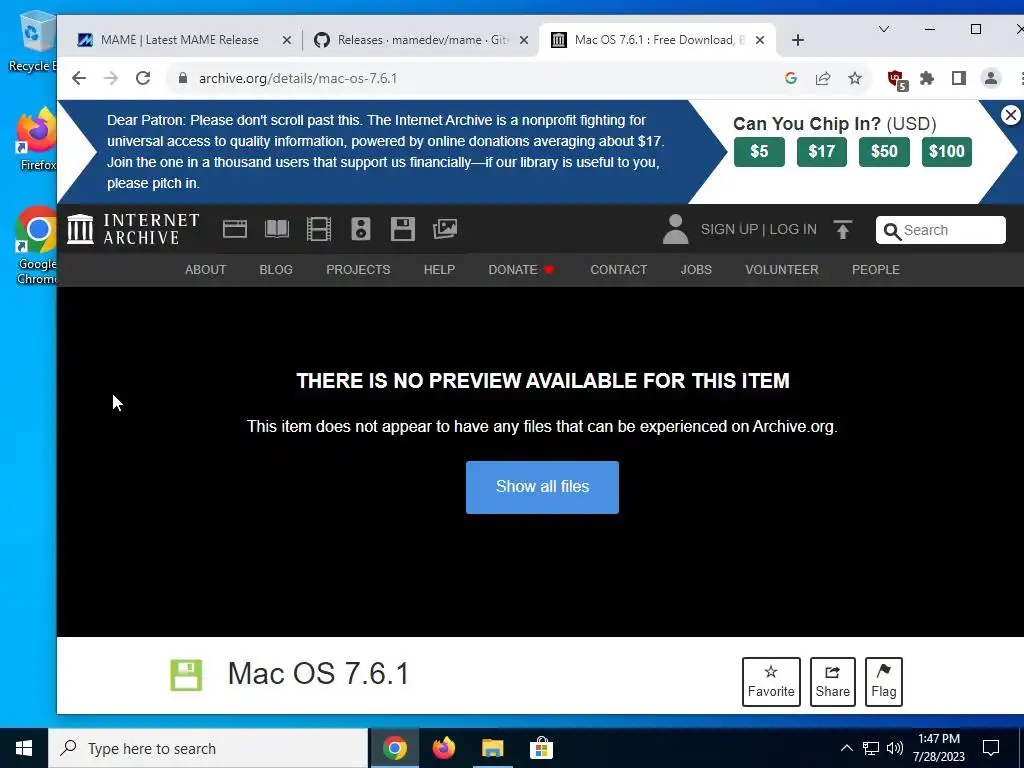The width and height of the screenshot is (1024, 768).
Task: Click the upload arrow icon
Action: [842, 229]
